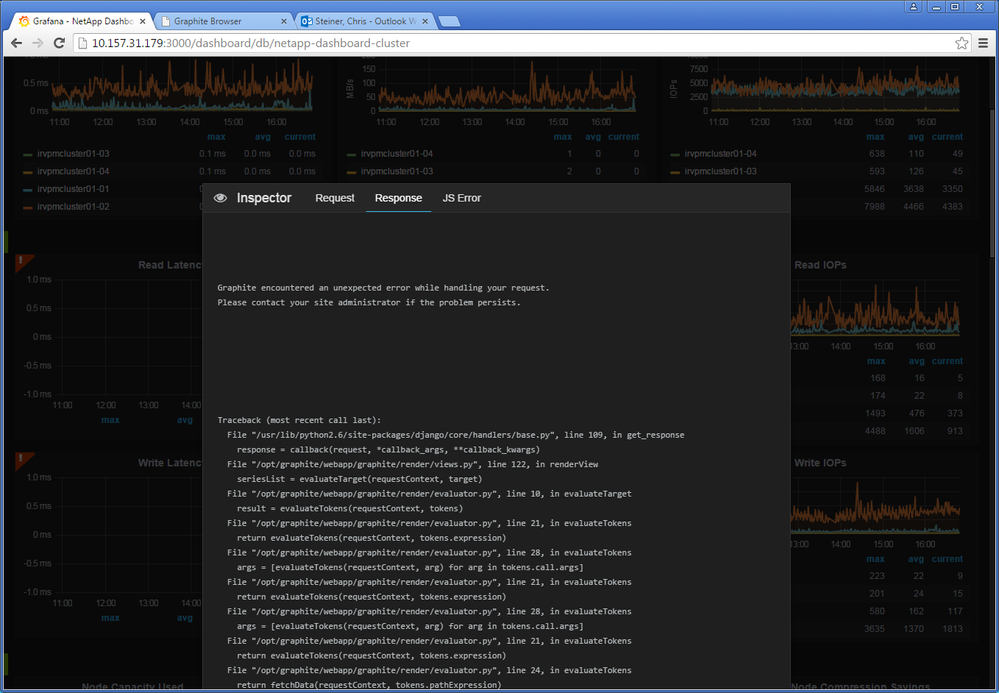Click value 7988 in IOPs legend
The image size is (999, 693).
[x=875, y=207]
